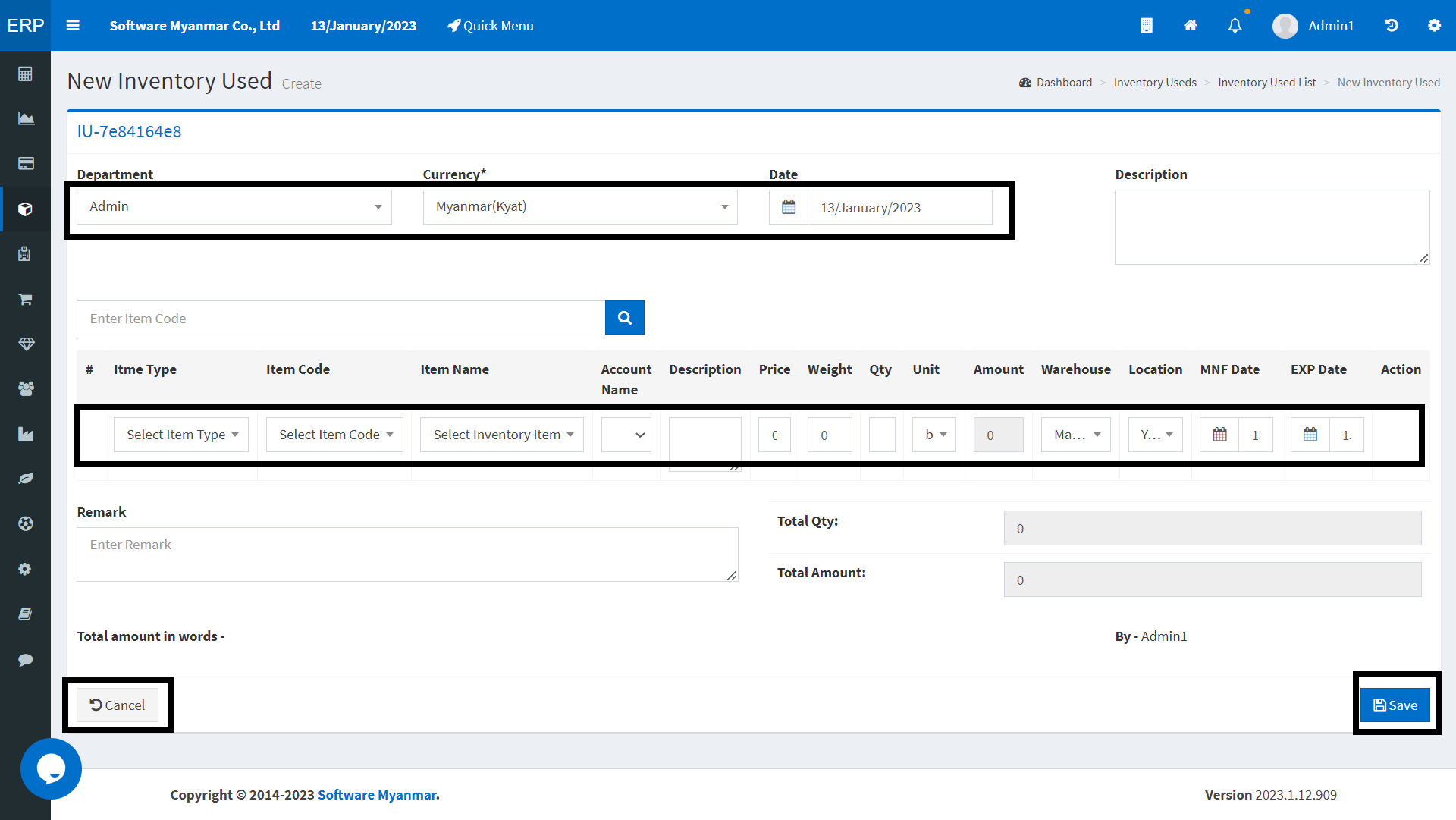Open the inventory cube sidebar icon

(x=26, y=209)
